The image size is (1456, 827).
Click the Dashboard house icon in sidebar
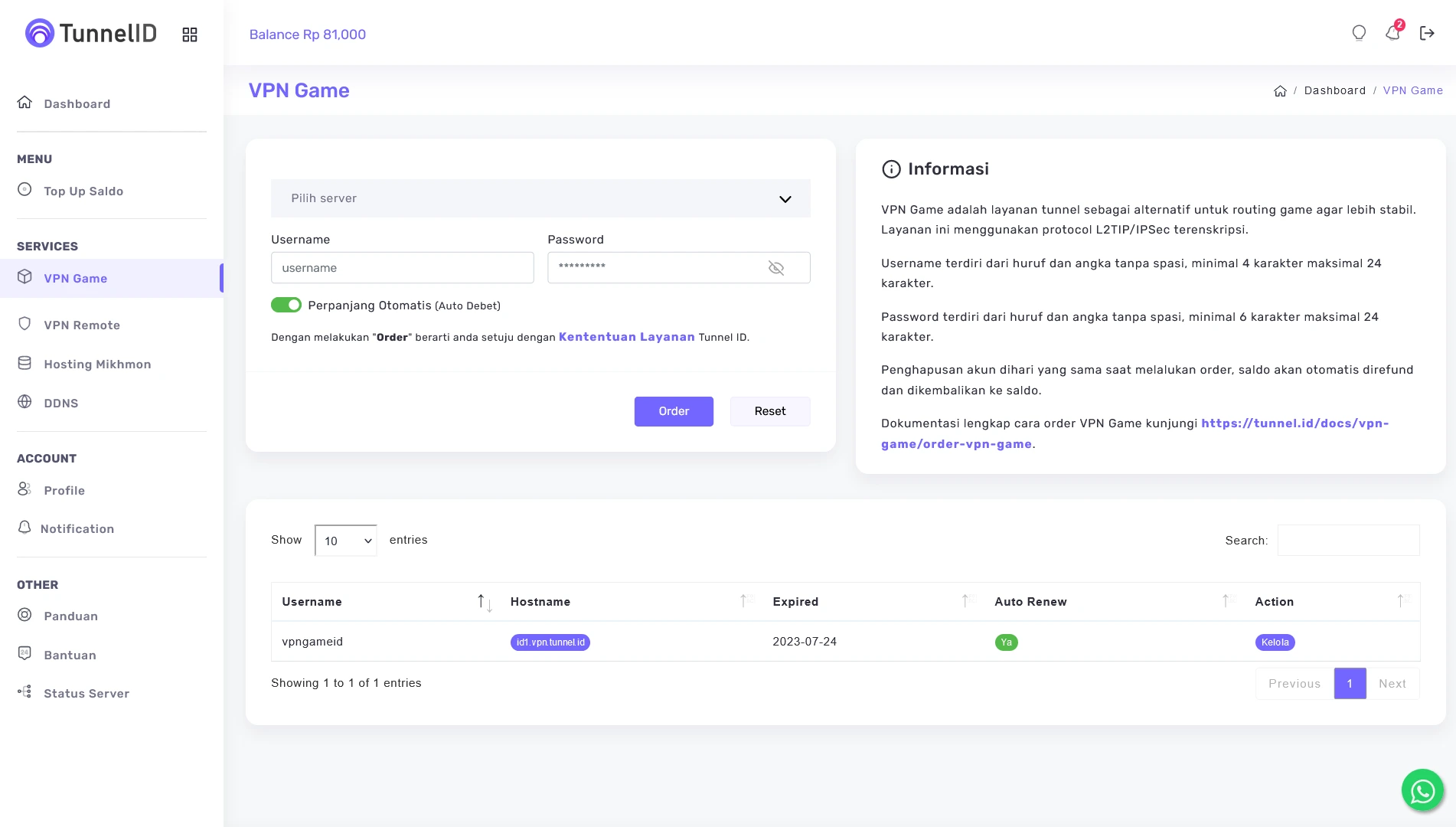[x=24, y=103]
